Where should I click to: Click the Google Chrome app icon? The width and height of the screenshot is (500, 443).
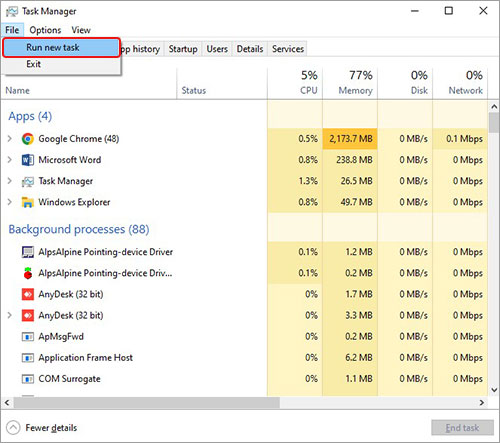click(28, 139)
